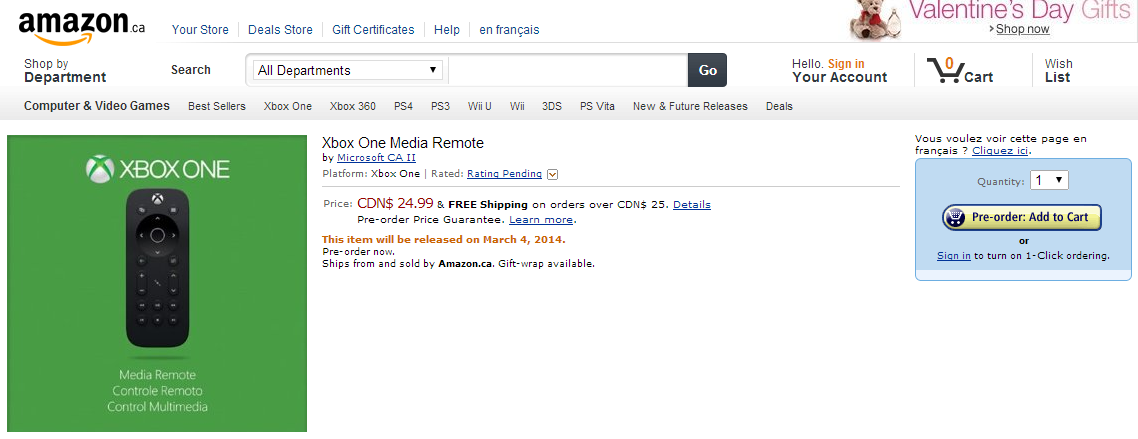The height and width of the screenshot is (439, 1138).
Task: Select the Xbox One category tab
Action: (288, 106)
